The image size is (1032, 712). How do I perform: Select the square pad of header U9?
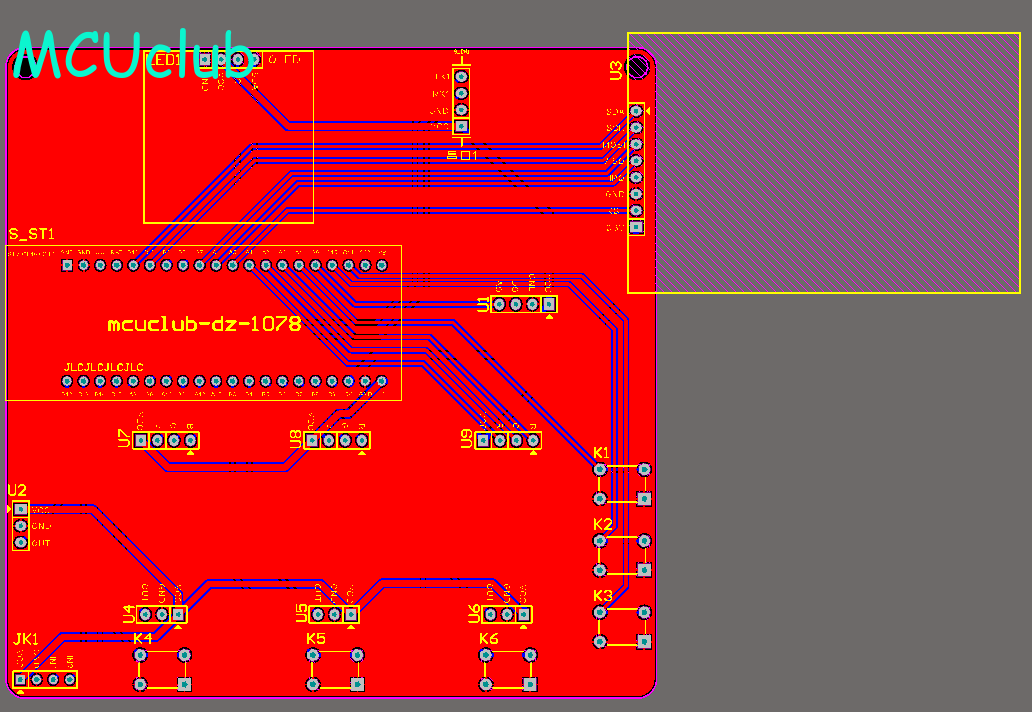point(484,440)
